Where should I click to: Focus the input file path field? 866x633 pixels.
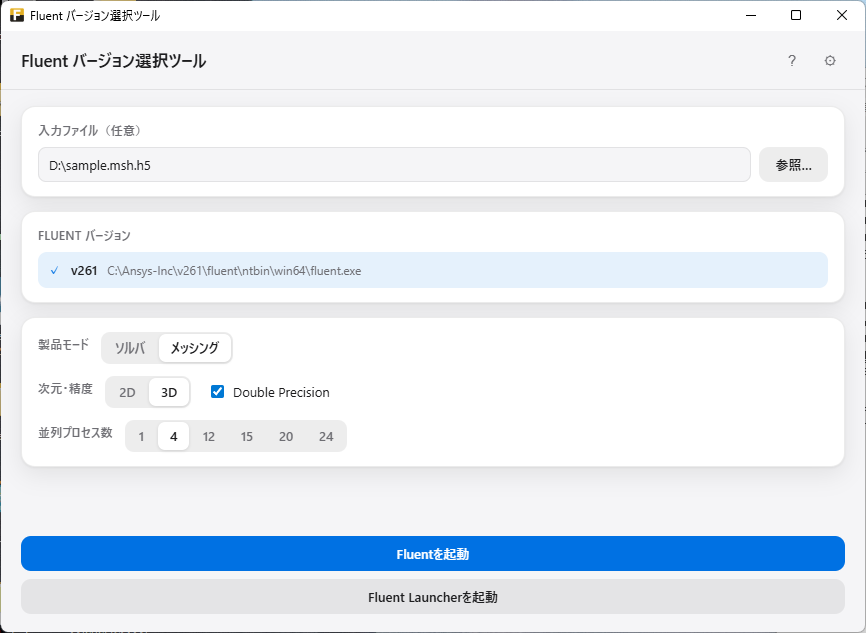394,165
